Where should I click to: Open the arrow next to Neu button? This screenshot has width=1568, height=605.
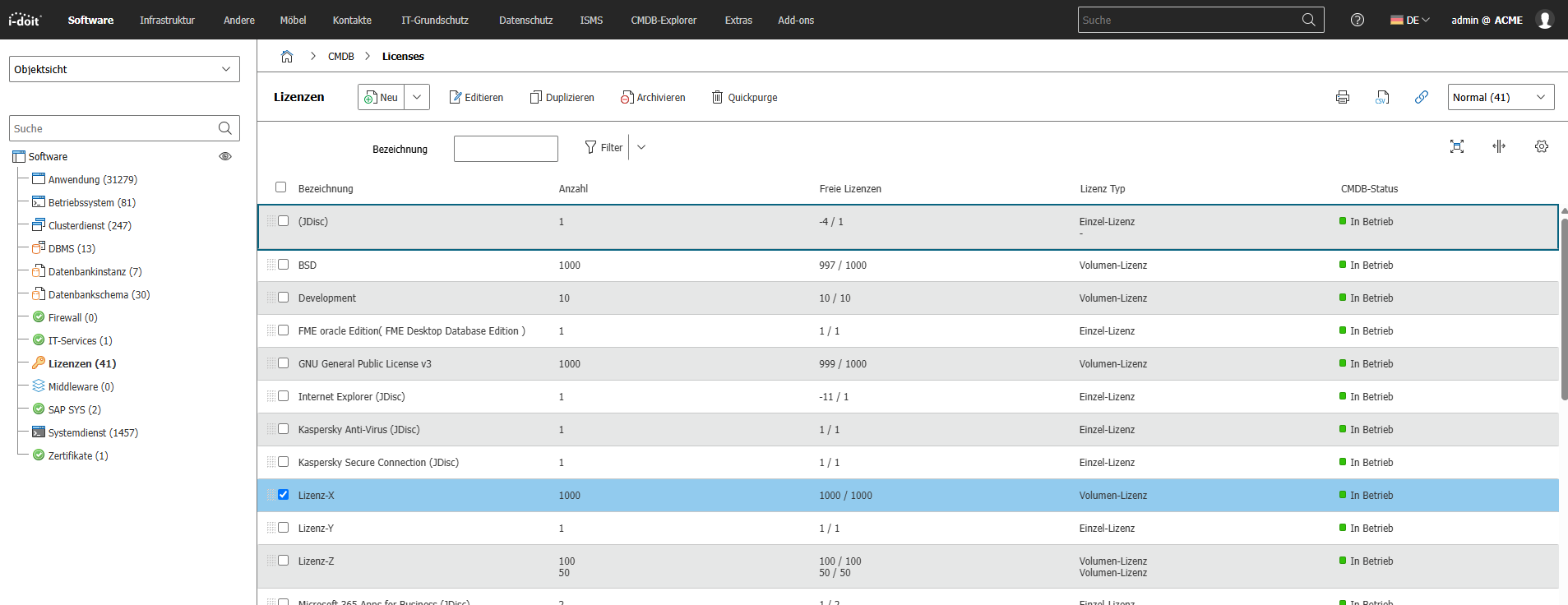(417, 97)
